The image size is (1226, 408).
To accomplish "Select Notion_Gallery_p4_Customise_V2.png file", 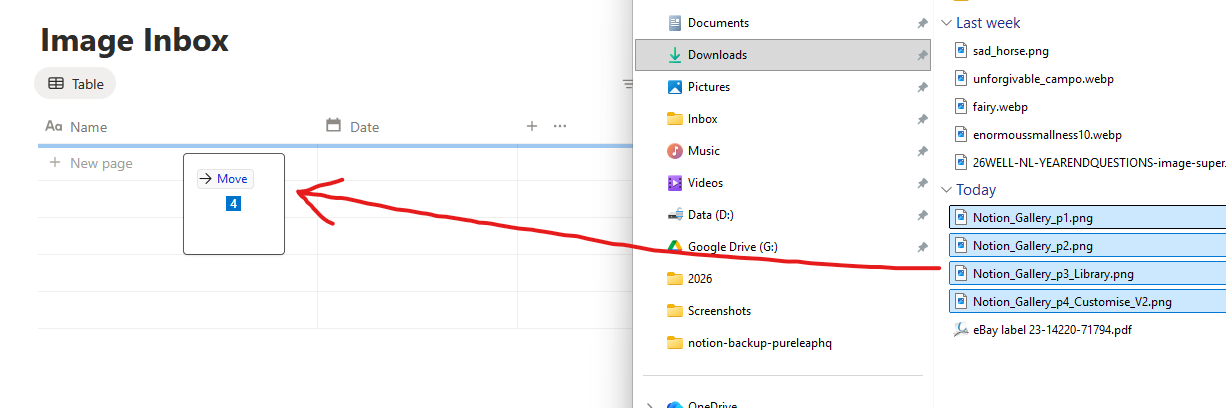I will pyautogui.click(x=1087, y=301).
